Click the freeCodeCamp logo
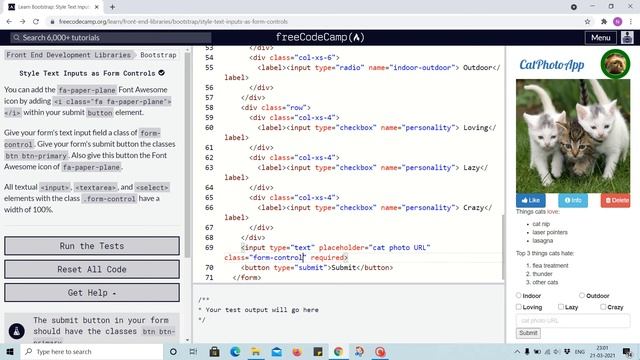 point(320,37)
